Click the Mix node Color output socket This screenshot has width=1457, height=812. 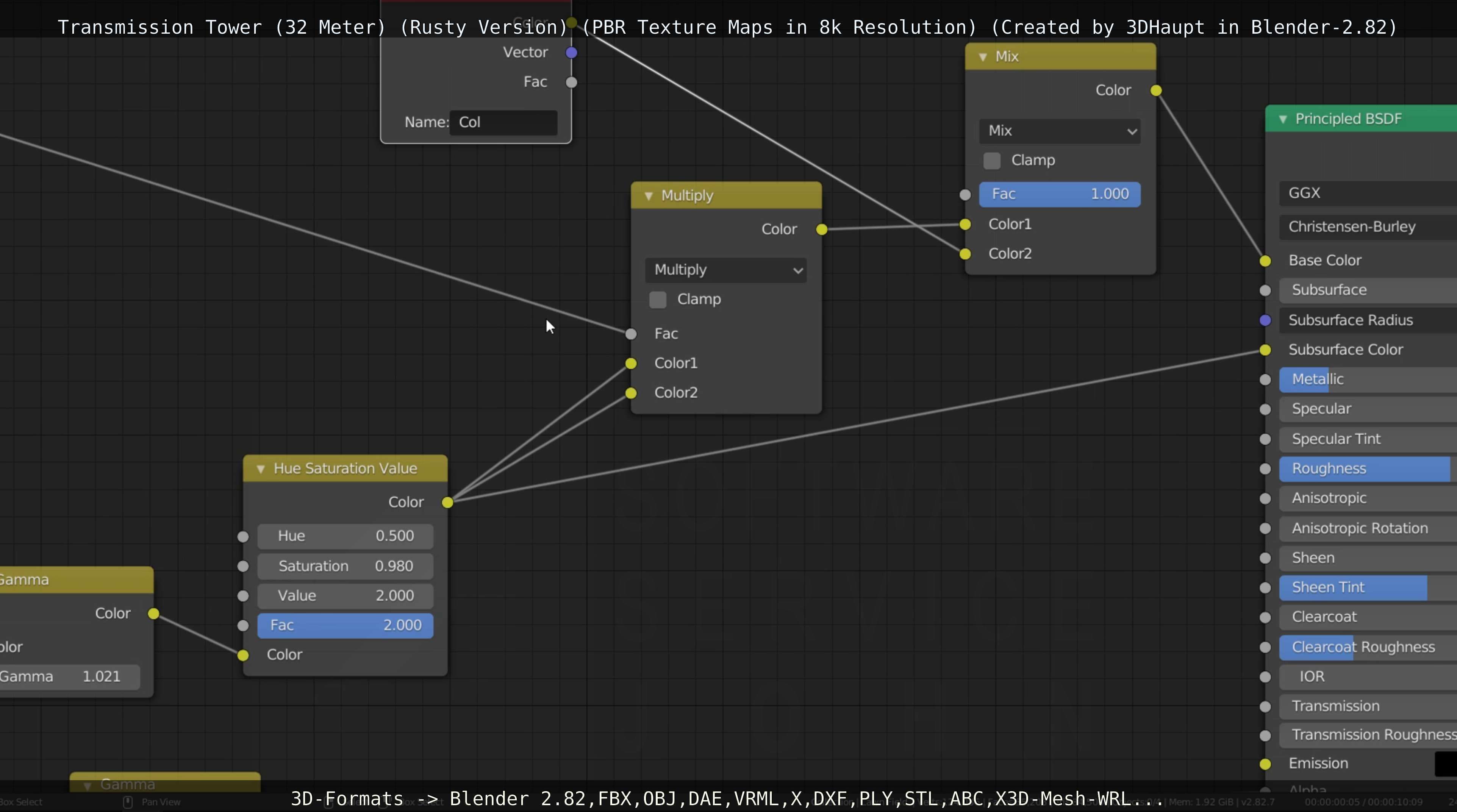[x=1155, y=91]
